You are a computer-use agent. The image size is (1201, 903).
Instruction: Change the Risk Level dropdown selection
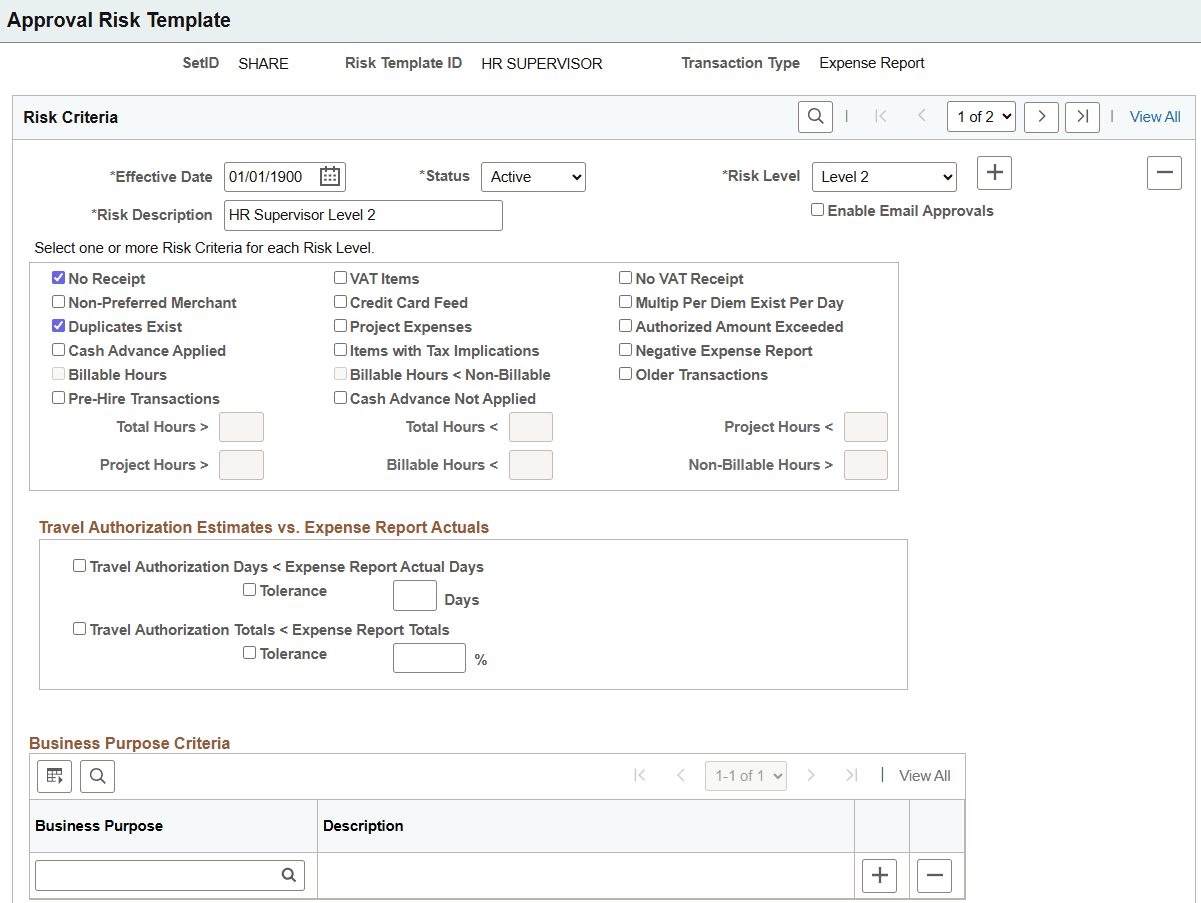[884, 176]
